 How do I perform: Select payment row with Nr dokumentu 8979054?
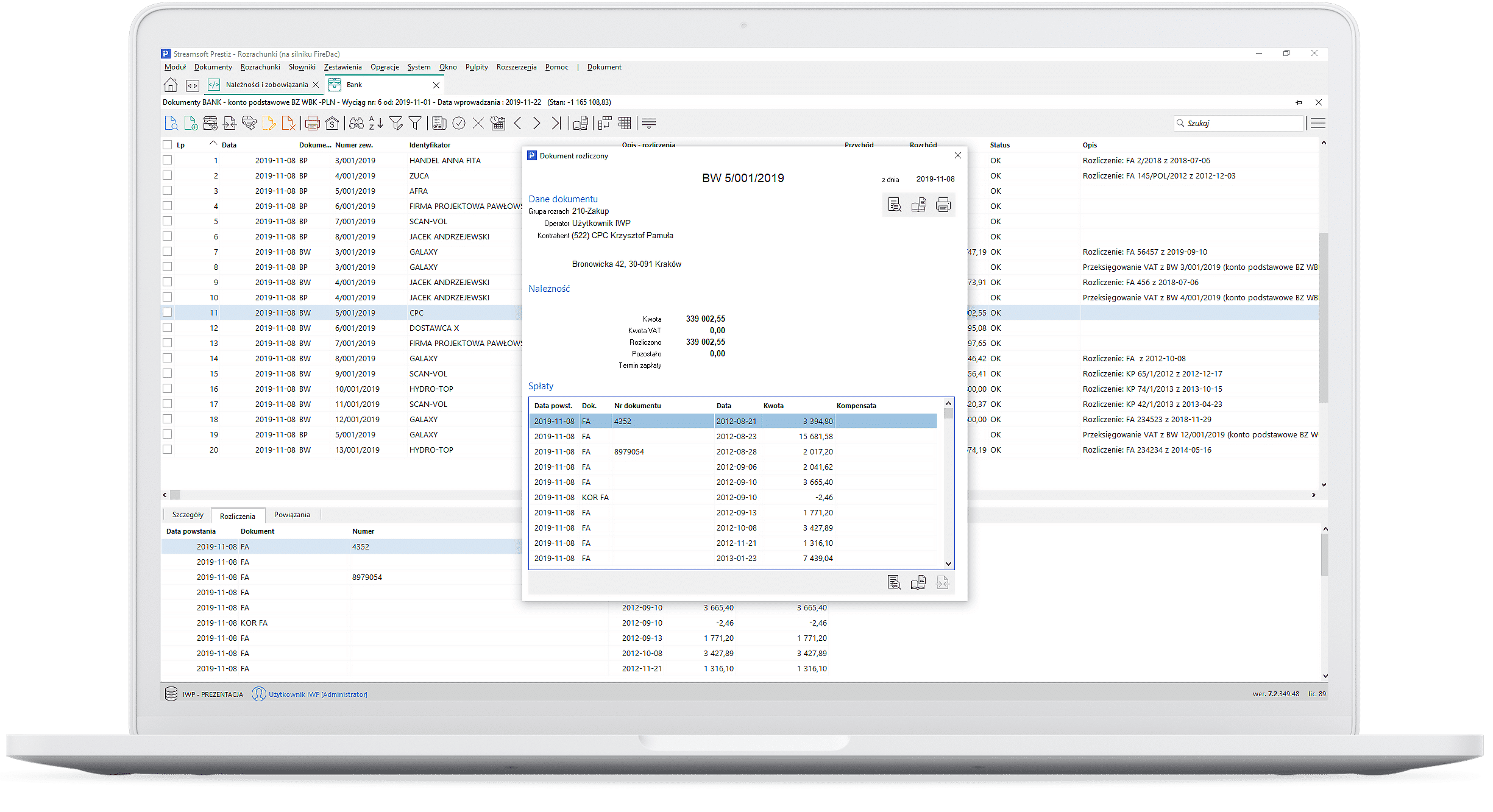pyautogui.click(x=732, y=451)
